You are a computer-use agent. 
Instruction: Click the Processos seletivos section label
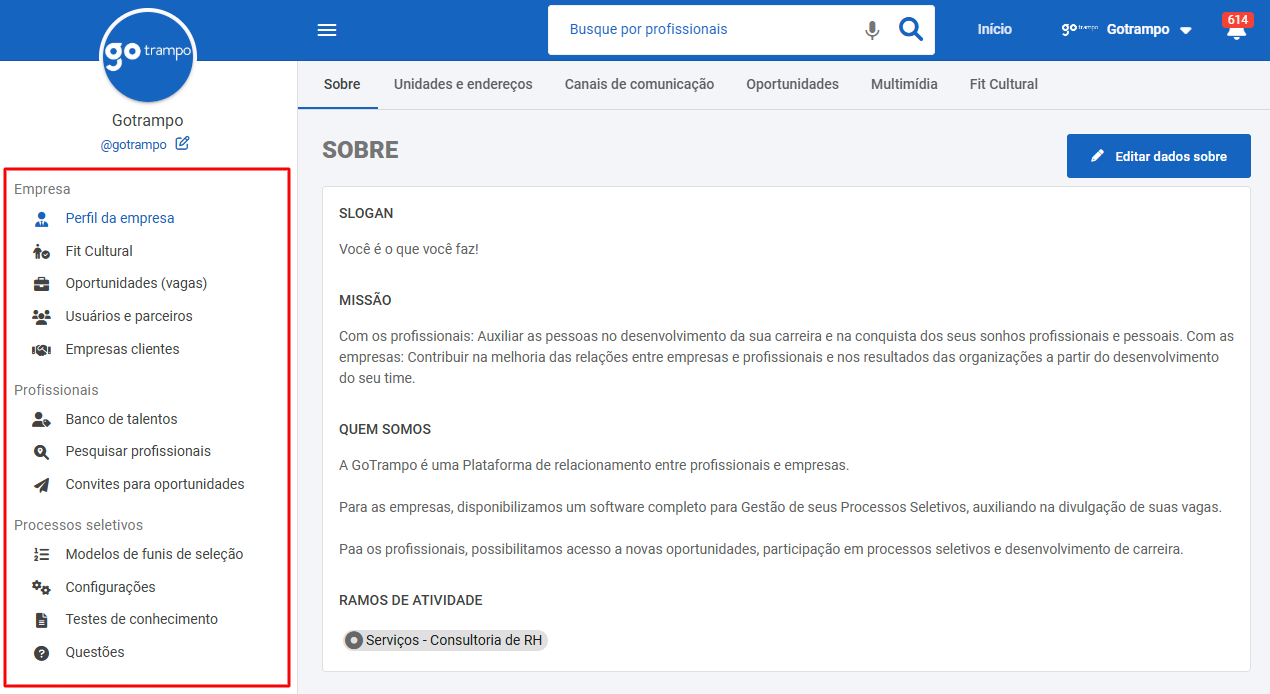click(x=78, y=525)
